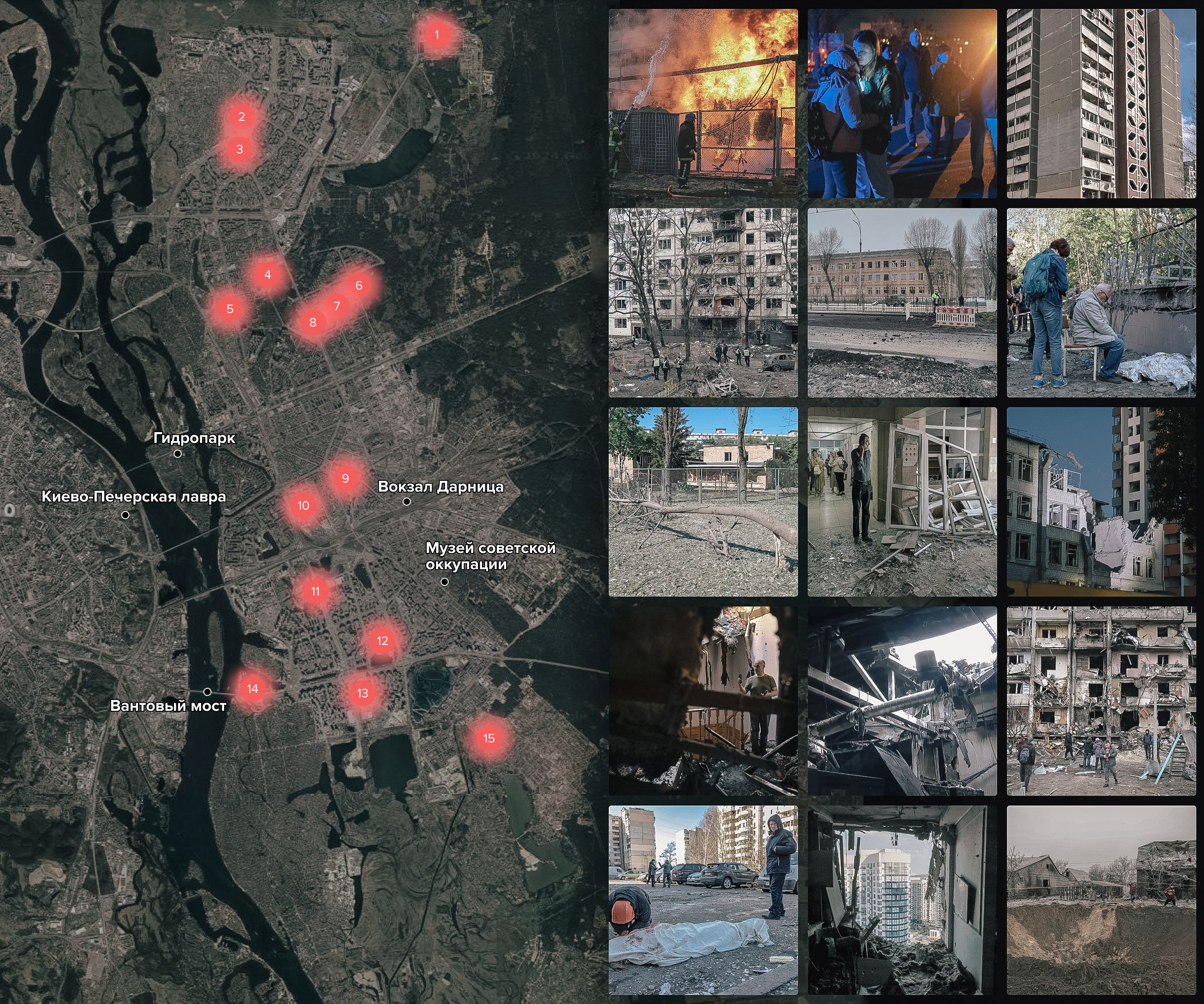Open photo of firefighters at blaze
This screenshot has width=1204, height=1004.
coord(703,103)
